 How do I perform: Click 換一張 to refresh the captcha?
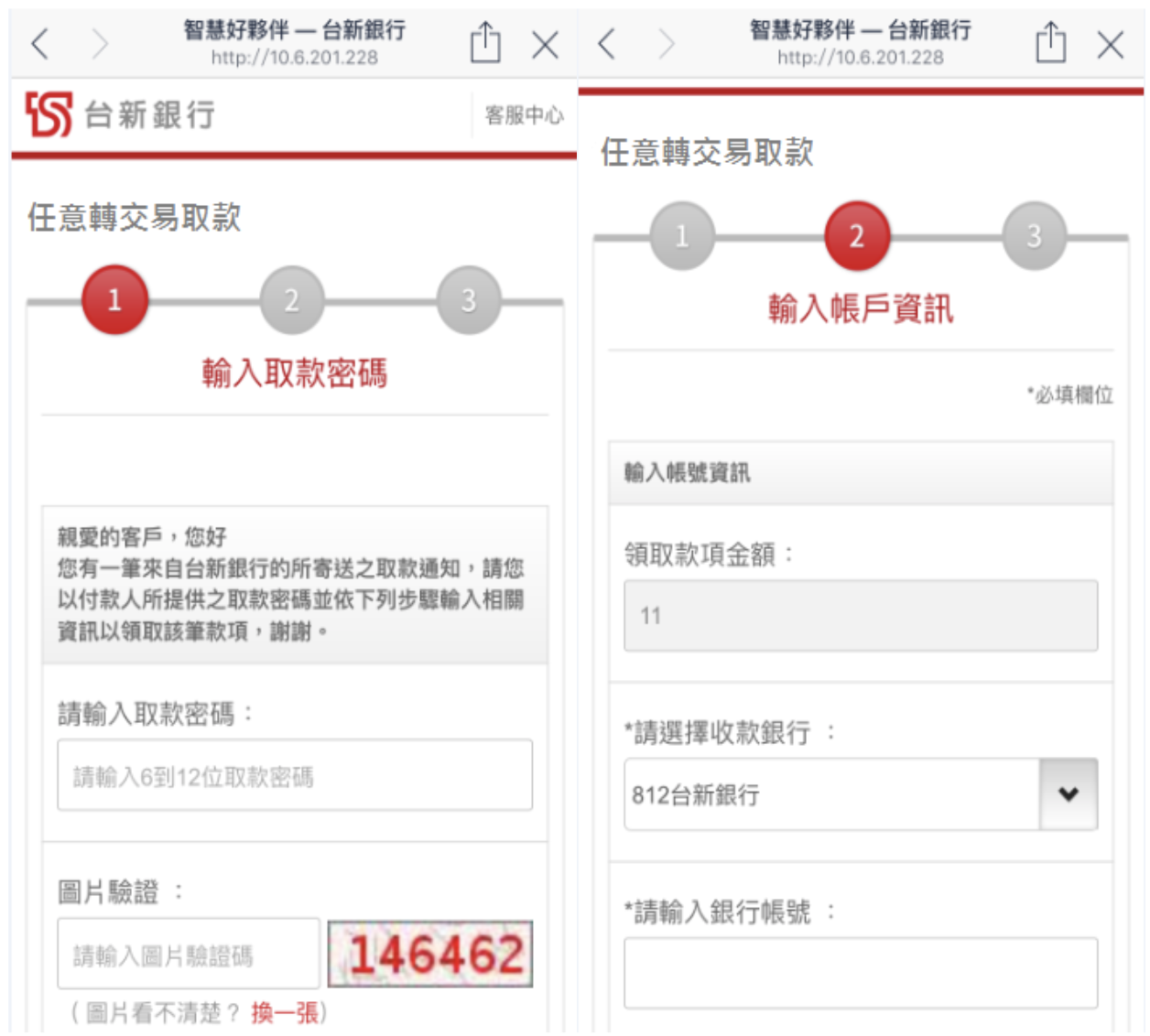[285, 1012]
